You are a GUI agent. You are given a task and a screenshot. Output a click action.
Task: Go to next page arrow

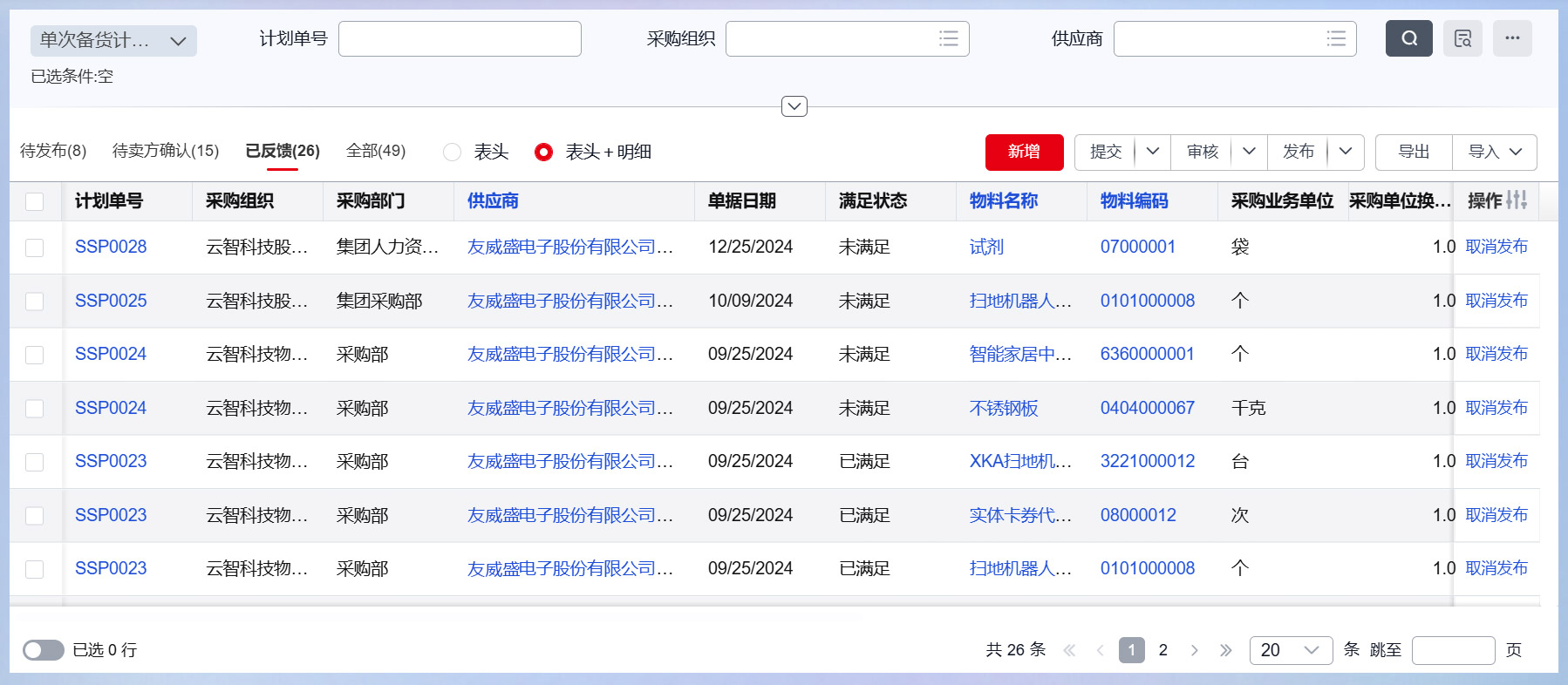[1194, 650]
